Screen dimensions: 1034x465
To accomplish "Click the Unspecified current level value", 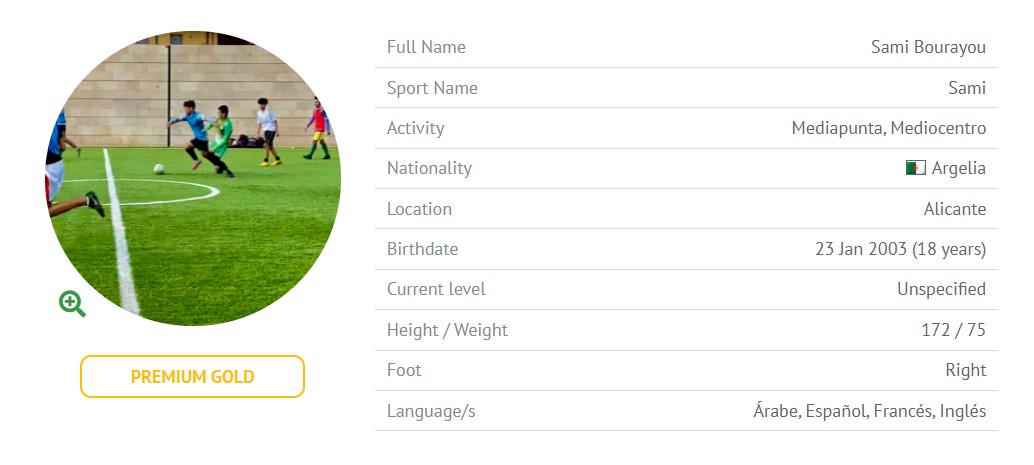I will click(x=941, y=289).
